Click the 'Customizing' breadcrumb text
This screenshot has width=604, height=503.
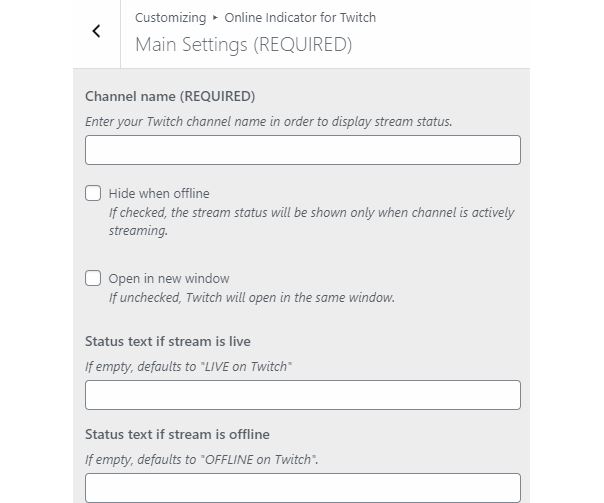(171, 18)
